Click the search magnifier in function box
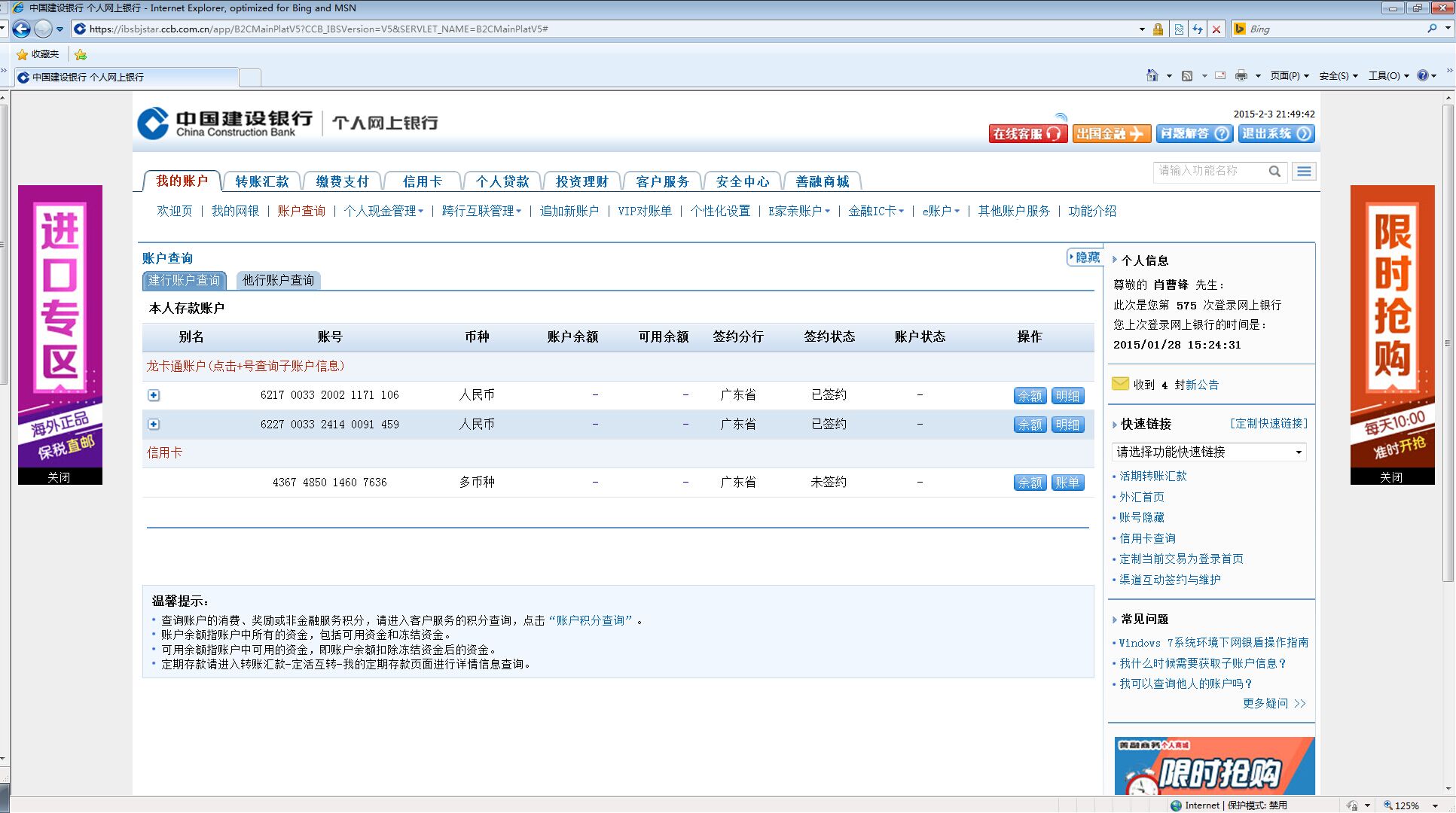This screenshot has width=1456, height=813. click(x=1274, y=172)
